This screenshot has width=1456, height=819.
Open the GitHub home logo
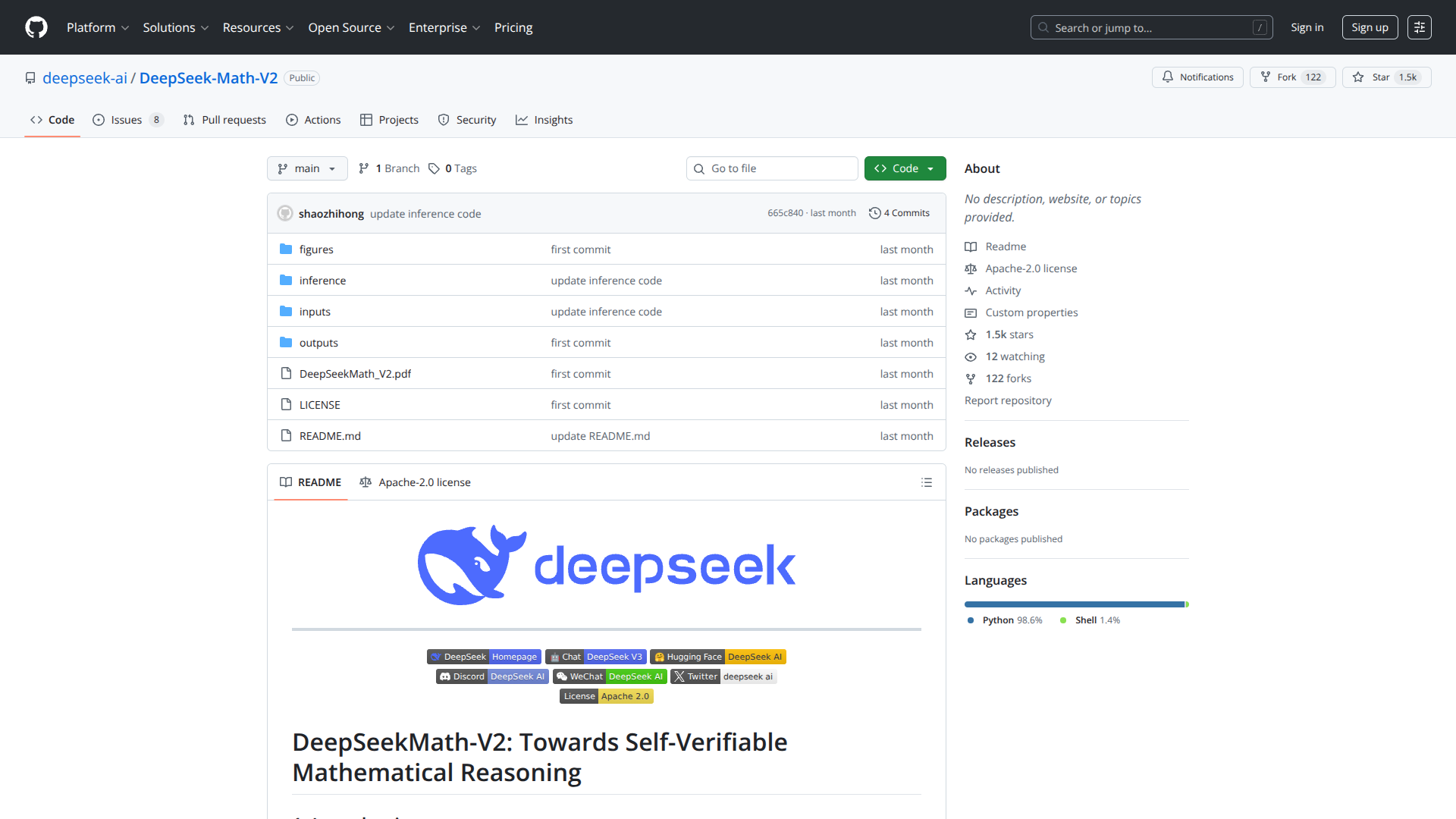coord(35,27)
